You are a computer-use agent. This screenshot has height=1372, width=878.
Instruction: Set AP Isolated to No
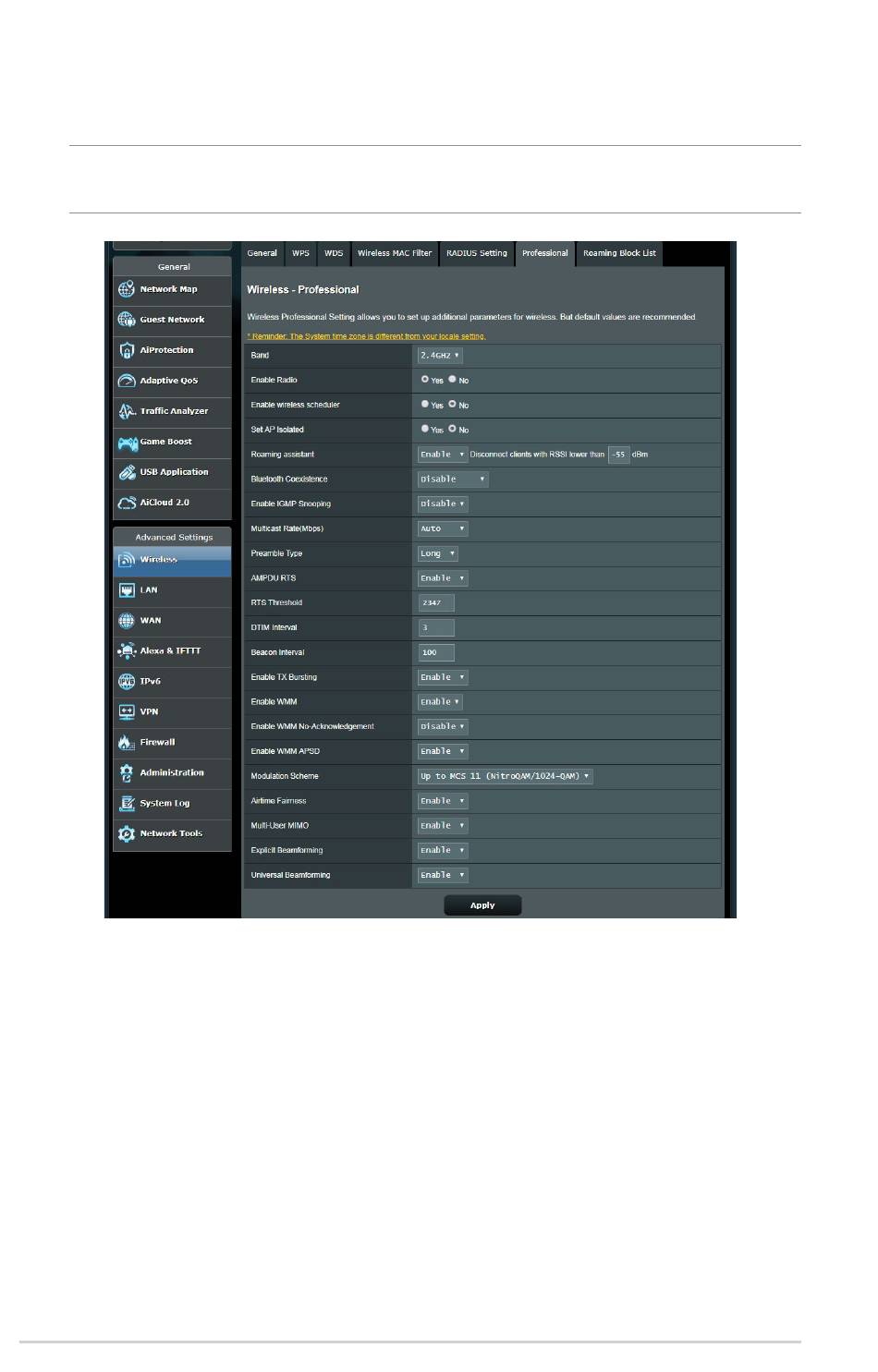pyautogui.click(x=452, y=429)
